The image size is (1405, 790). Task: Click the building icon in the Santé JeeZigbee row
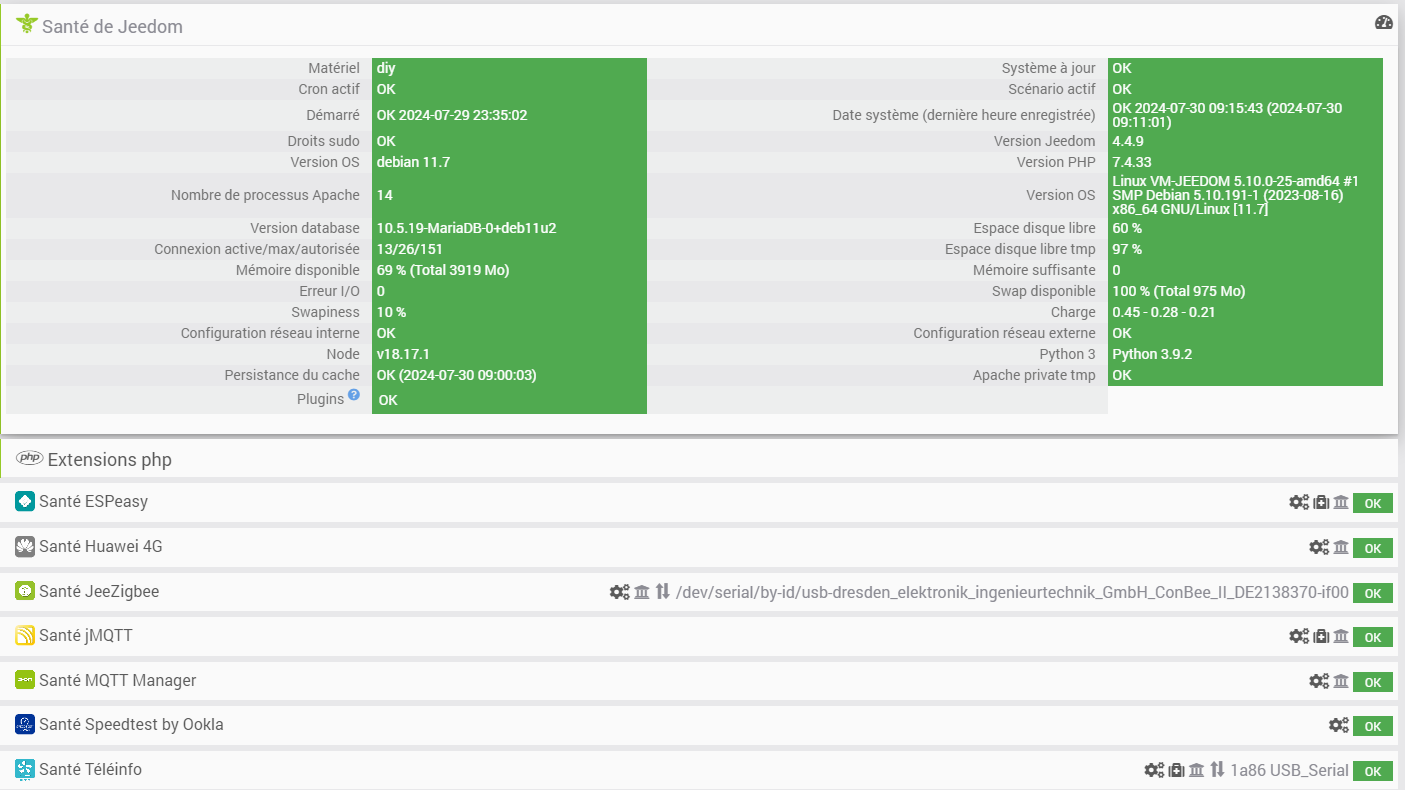coord(642,592)
